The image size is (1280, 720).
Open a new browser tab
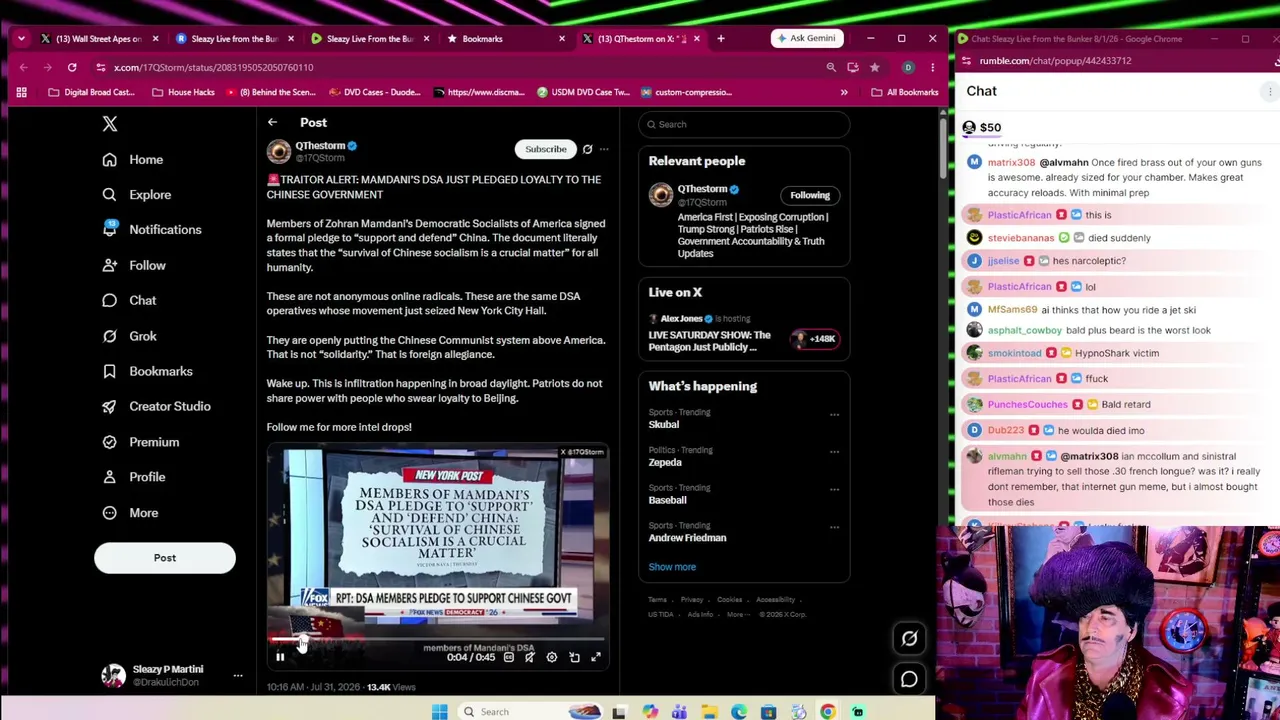721,39
